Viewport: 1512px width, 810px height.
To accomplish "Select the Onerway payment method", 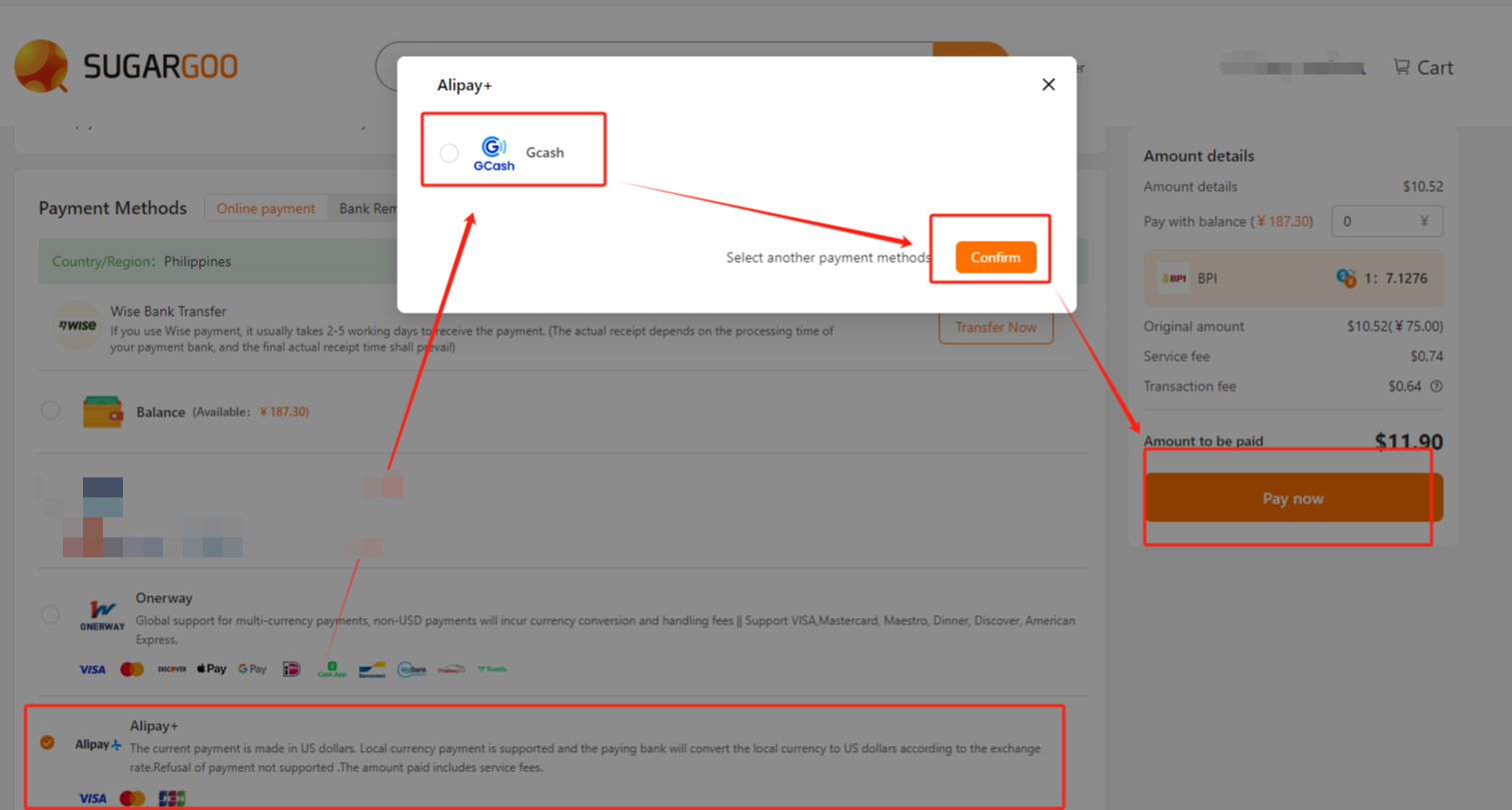I will point(50,615).
